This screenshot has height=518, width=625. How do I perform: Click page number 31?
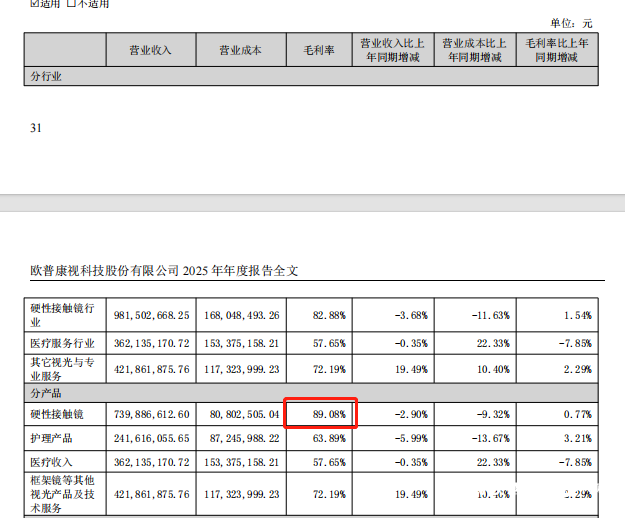[x=37, y=128]
